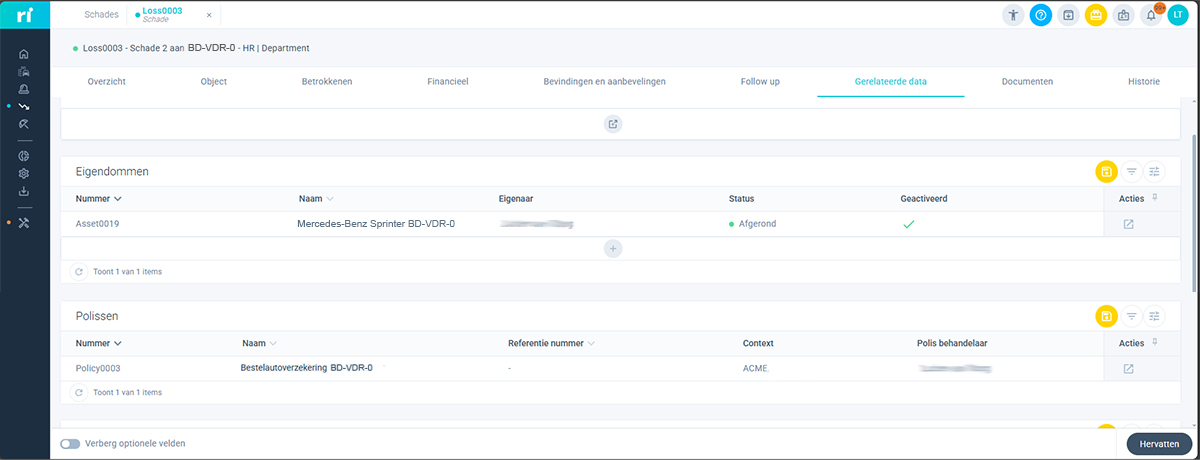
Task: Pin the Acties column in Polissen table
Action: [x=1154, y=343]
